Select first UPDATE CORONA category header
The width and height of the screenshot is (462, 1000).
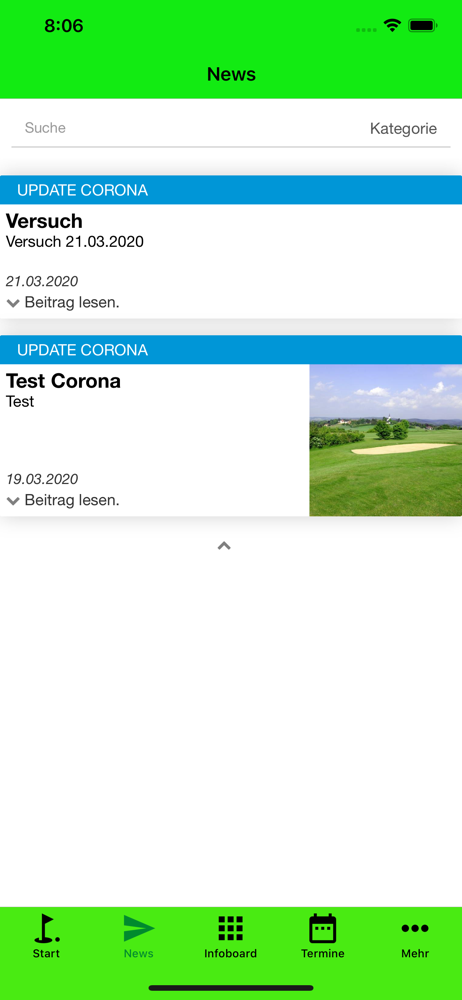coord(231,190)
